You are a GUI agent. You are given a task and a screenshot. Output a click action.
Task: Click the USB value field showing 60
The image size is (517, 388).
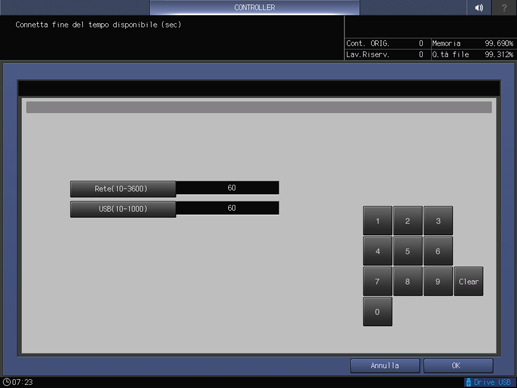click(x=228, y=208)
